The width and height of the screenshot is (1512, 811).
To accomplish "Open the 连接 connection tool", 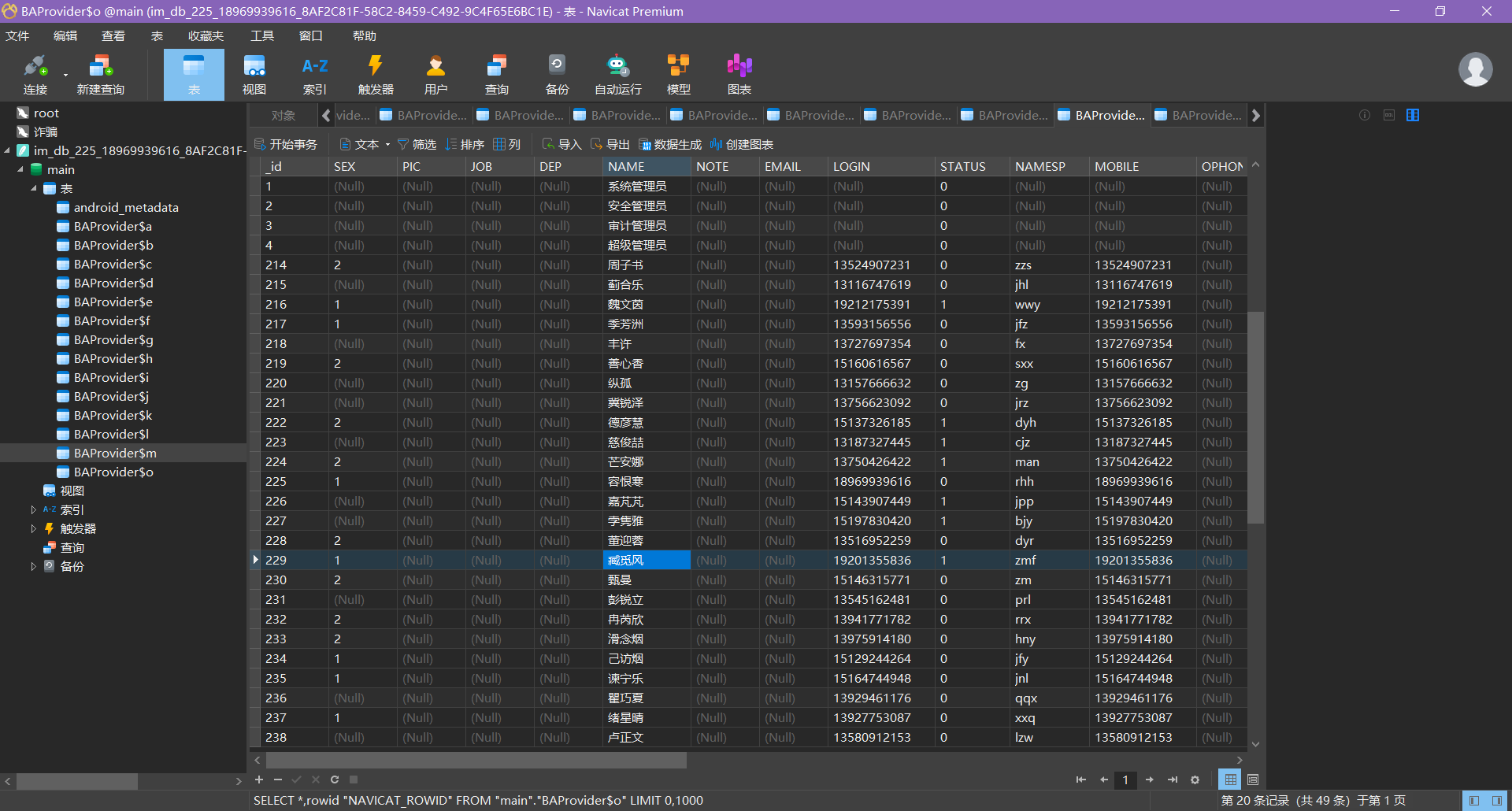I will [35, 75].
